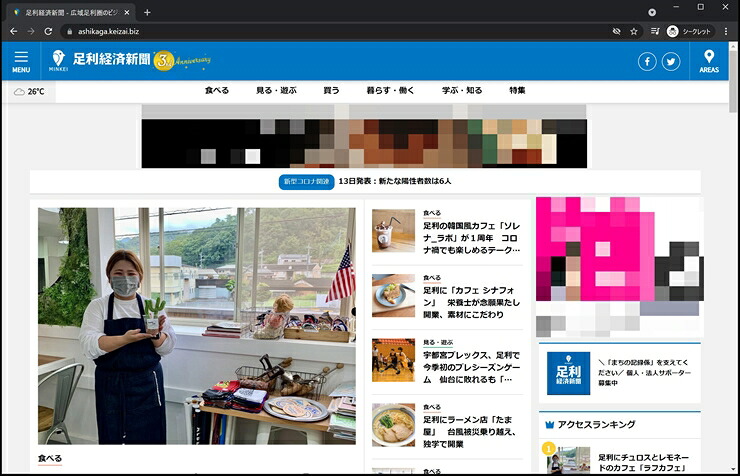Viewport: 740px width, 476px height.
Task: Click the page vertical scrollbar thumb
Action: pos(732,81)
